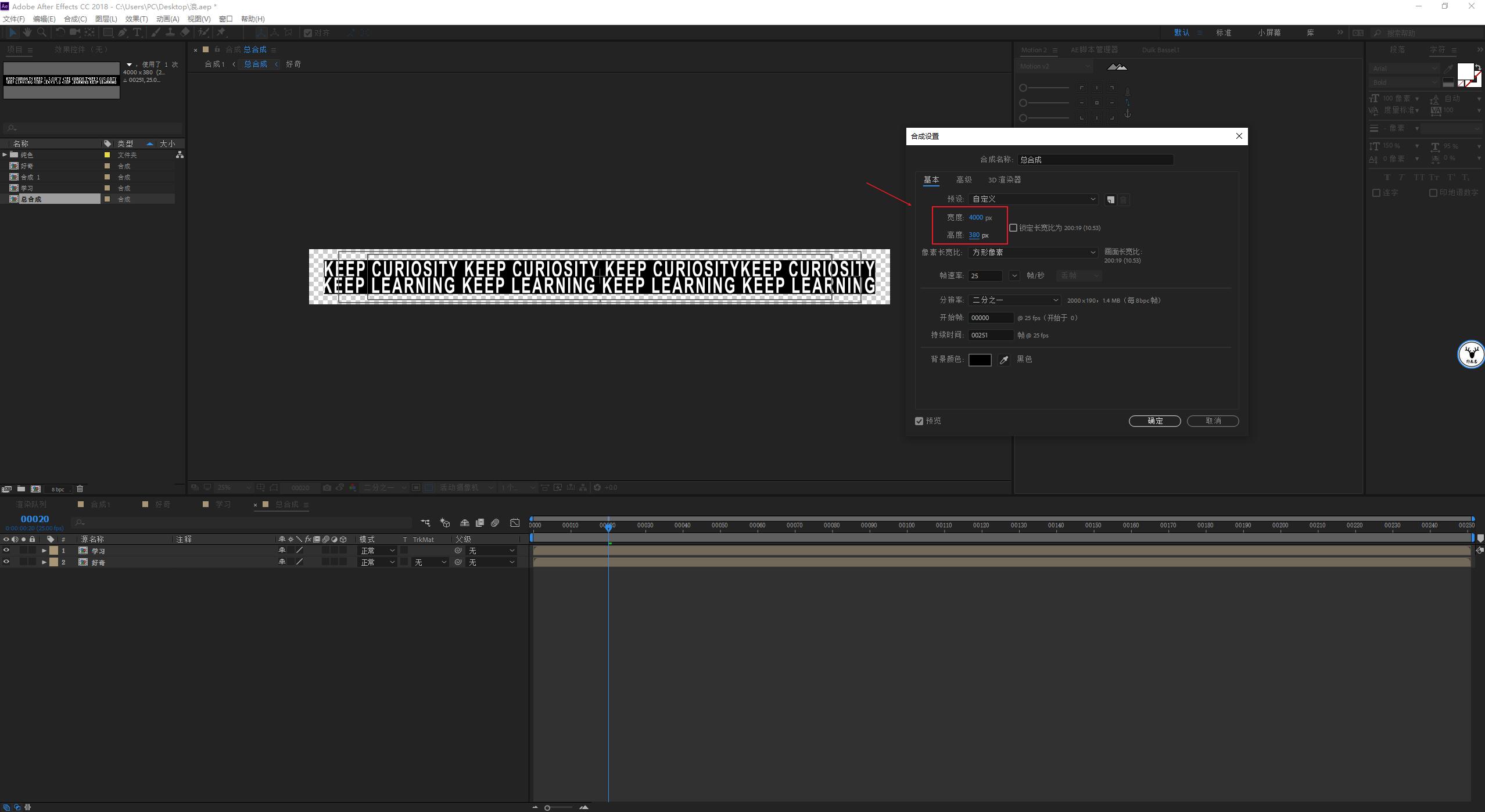The width and height of the screenshot is (1485, 812).
Task: Uncheck the 预览 preview checkbox
Action: [919, 421]
